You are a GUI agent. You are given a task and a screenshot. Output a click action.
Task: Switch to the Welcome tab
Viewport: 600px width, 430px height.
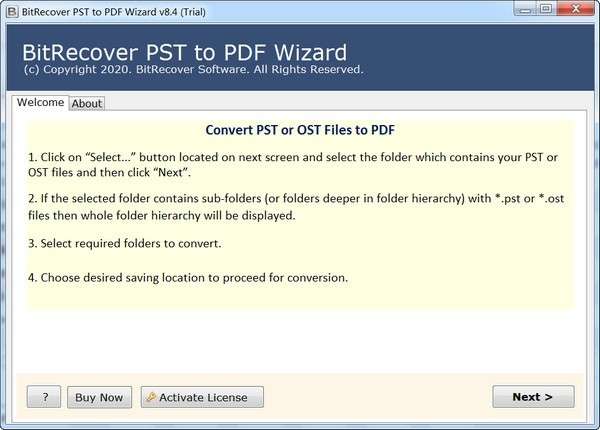point(40,102)
